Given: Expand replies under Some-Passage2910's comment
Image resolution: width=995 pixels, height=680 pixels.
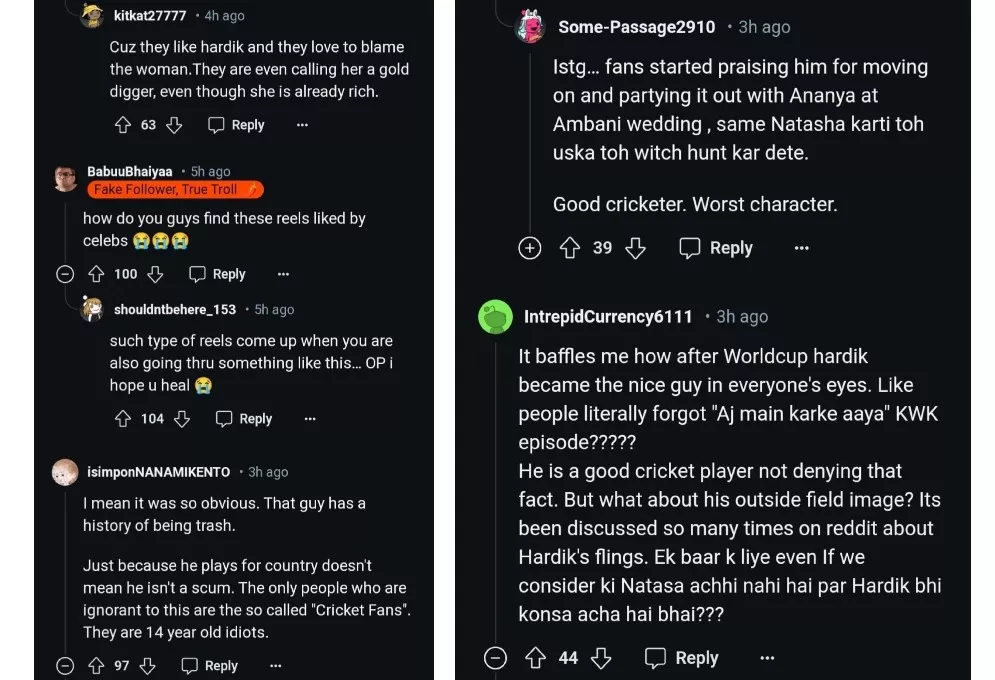Looking at the screenshot, I should pyautogui.click(x=530, y=248).
